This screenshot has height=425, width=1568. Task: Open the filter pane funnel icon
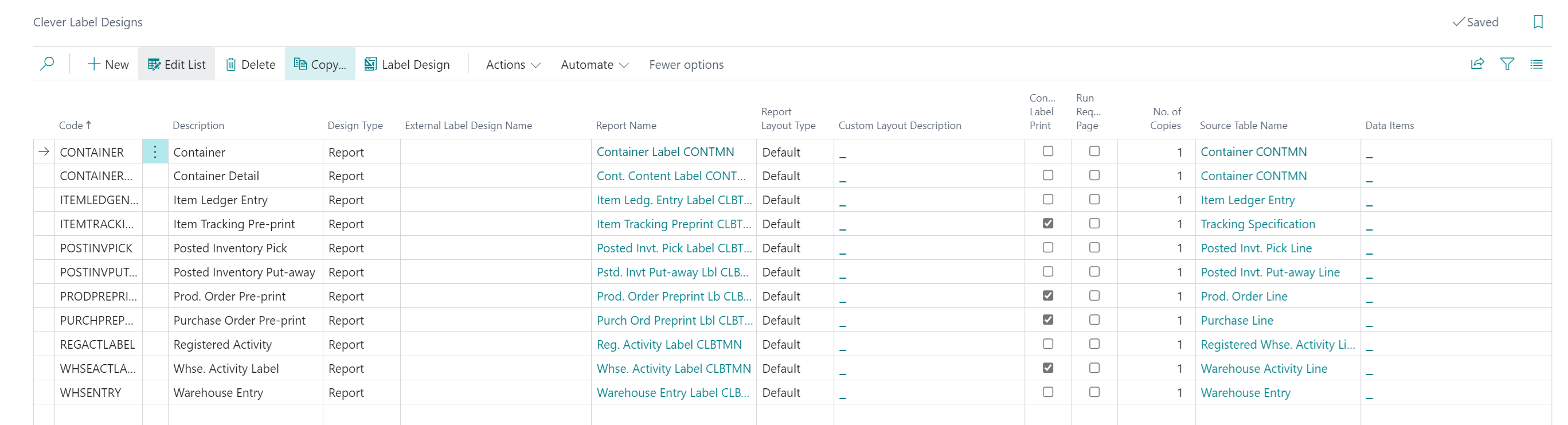[x=1507, y=64]
